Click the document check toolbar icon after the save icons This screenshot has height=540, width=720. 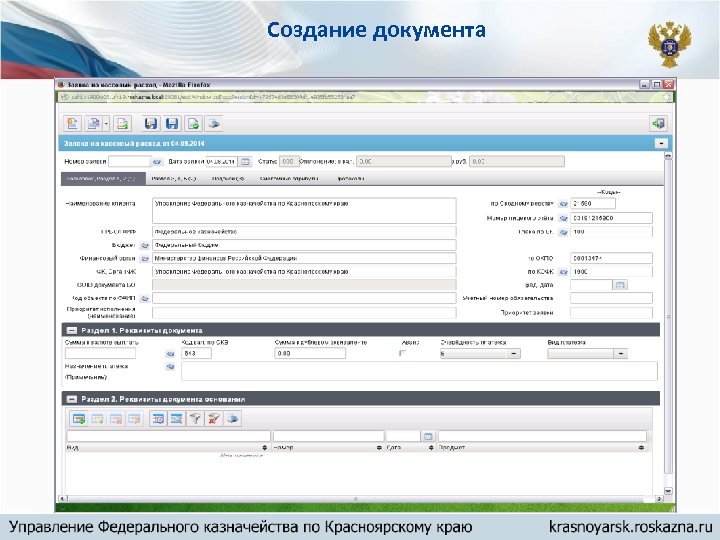193,124
